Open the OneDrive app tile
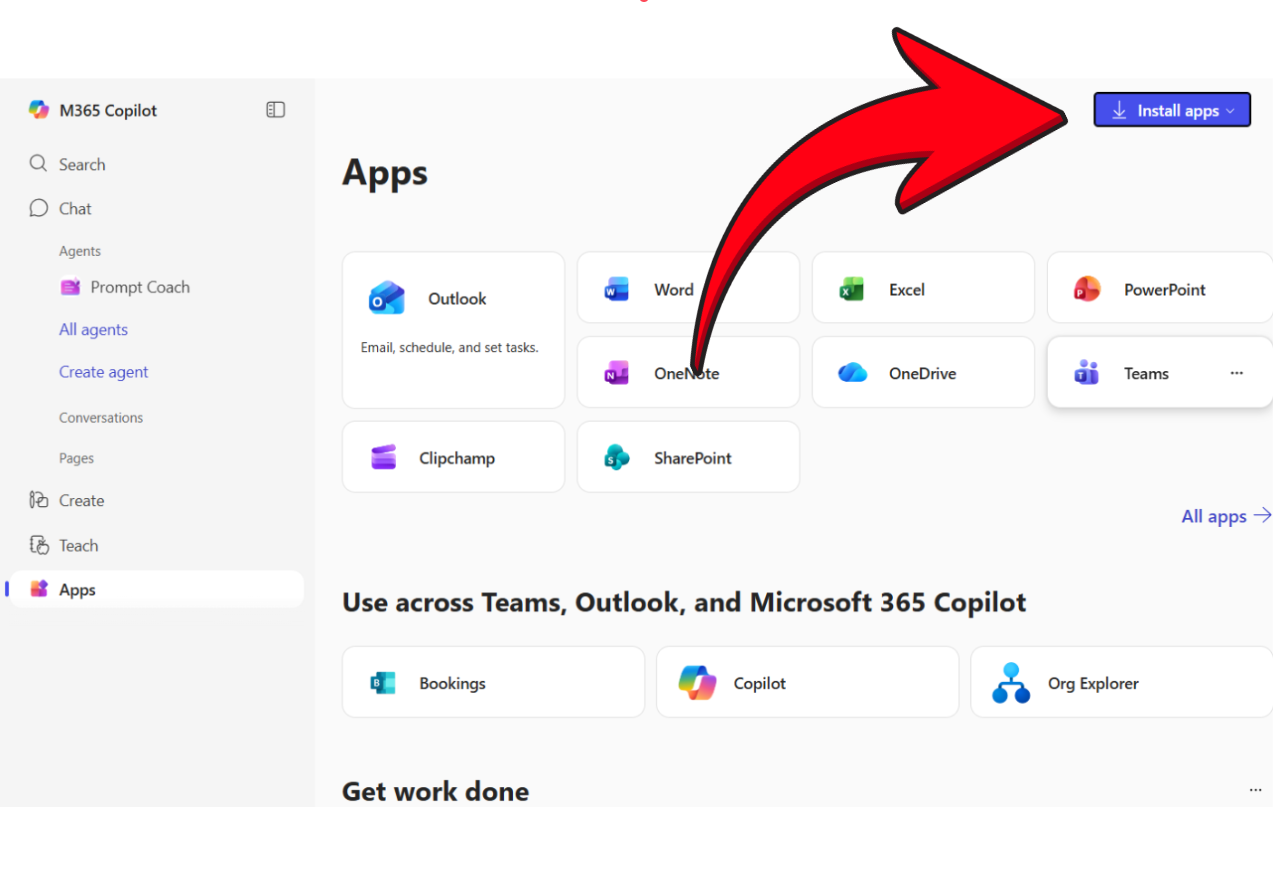 (x=922, y=373)
